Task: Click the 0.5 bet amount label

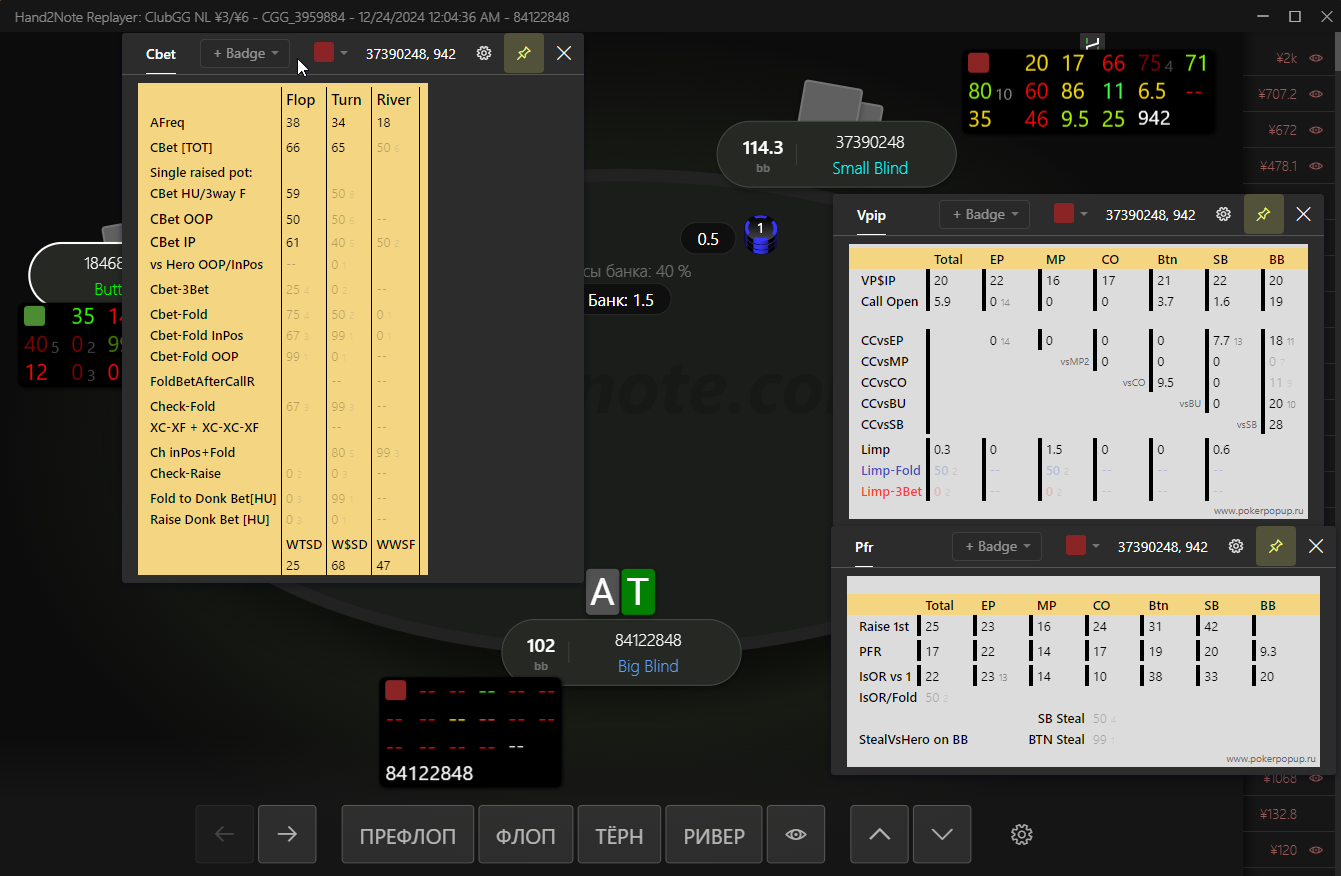Action: click(x=708, y=239)
